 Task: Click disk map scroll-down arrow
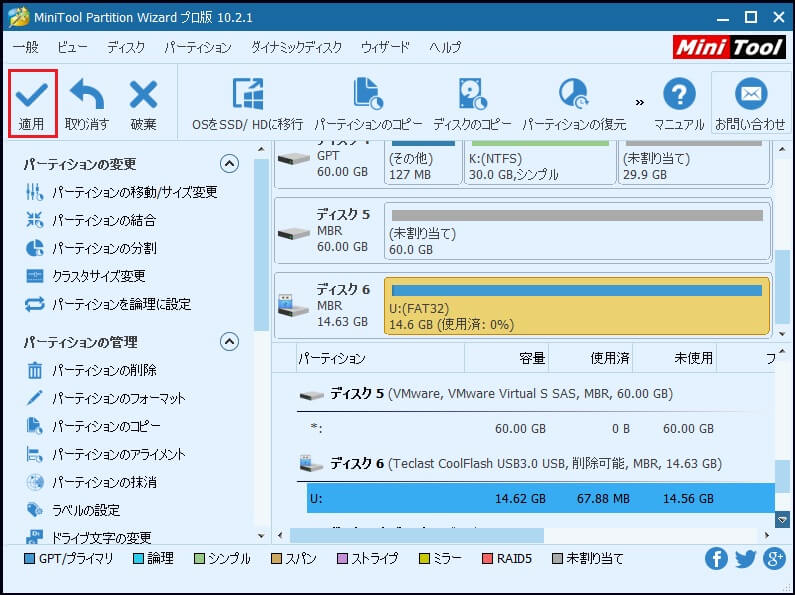point(782,333)
